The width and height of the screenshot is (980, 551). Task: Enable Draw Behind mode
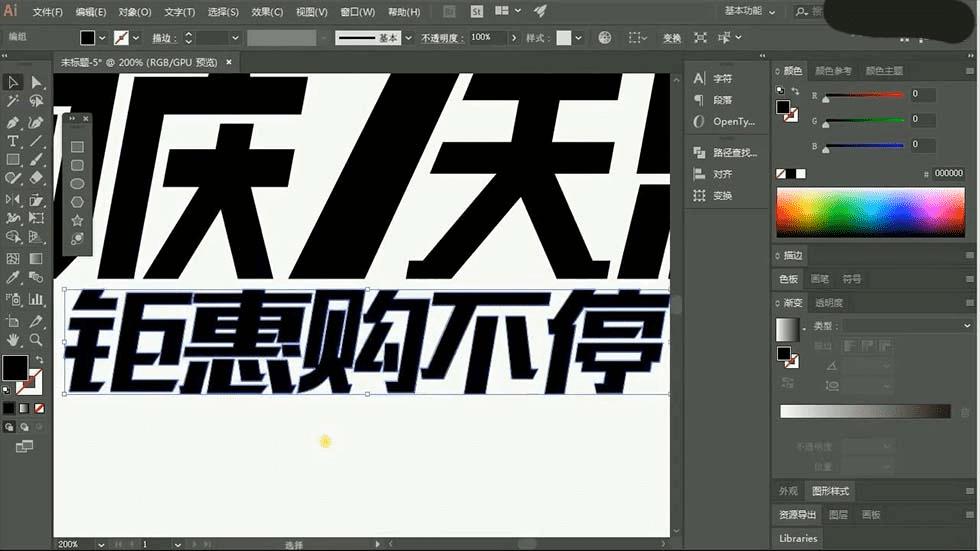click(x=24, y=427)
